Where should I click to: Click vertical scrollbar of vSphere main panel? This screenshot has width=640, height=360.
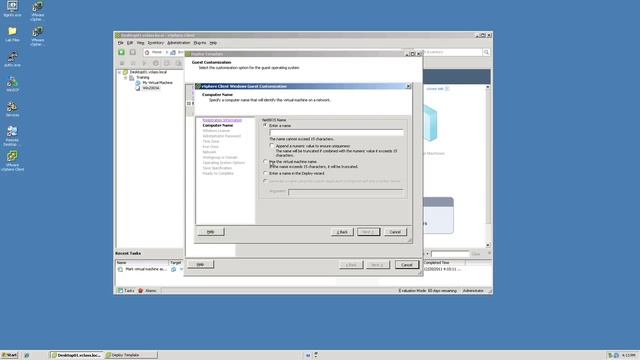click(488, 165)
